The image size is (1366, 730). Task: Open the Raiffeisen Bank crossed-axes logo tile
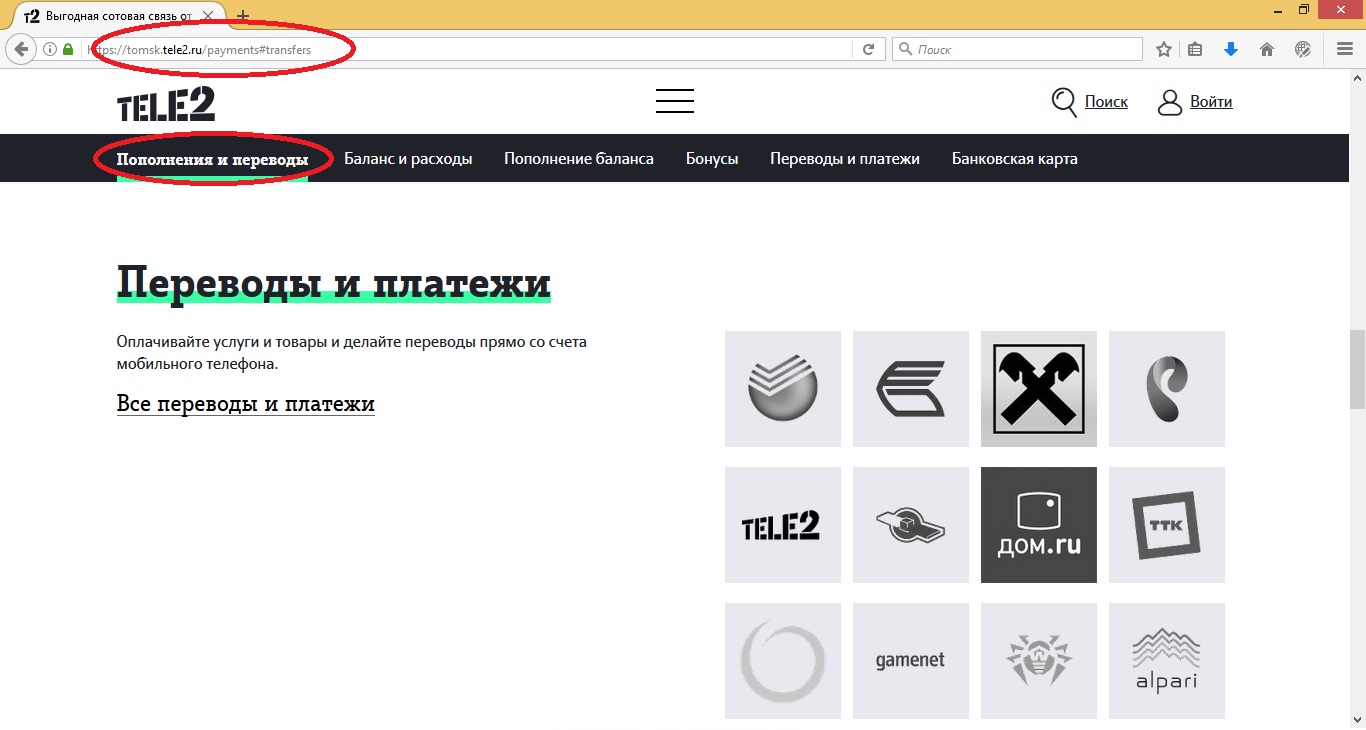point(1038,388)
